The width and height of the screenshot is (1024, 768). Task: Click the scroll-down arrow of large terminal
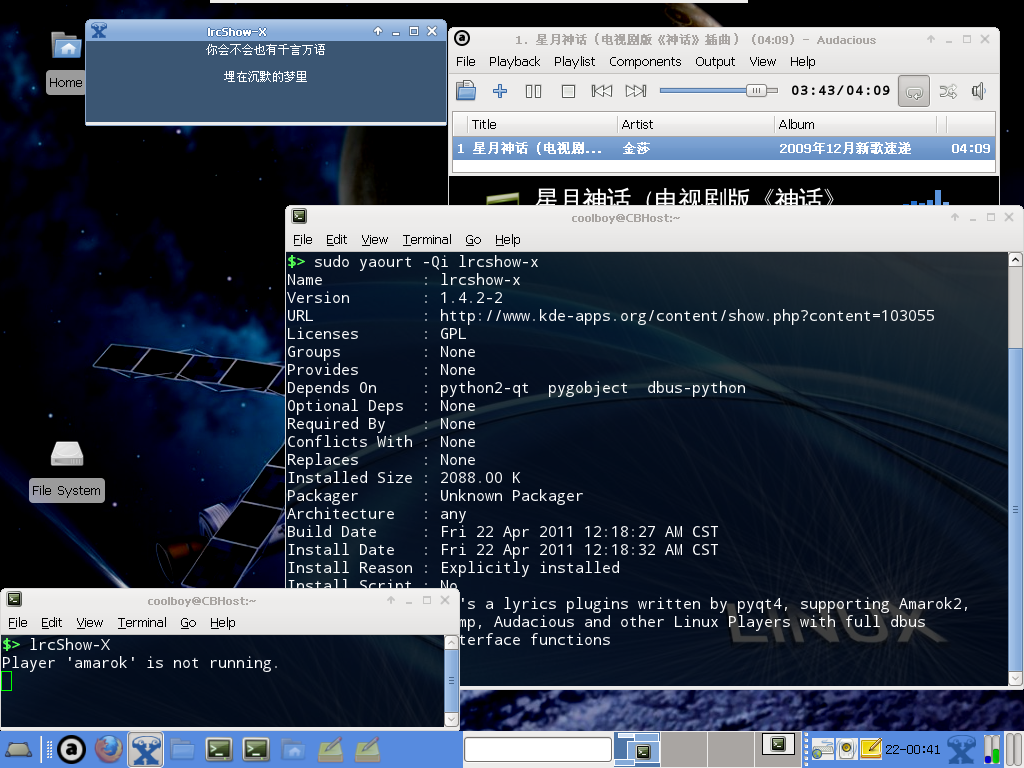coord(1016,679)
